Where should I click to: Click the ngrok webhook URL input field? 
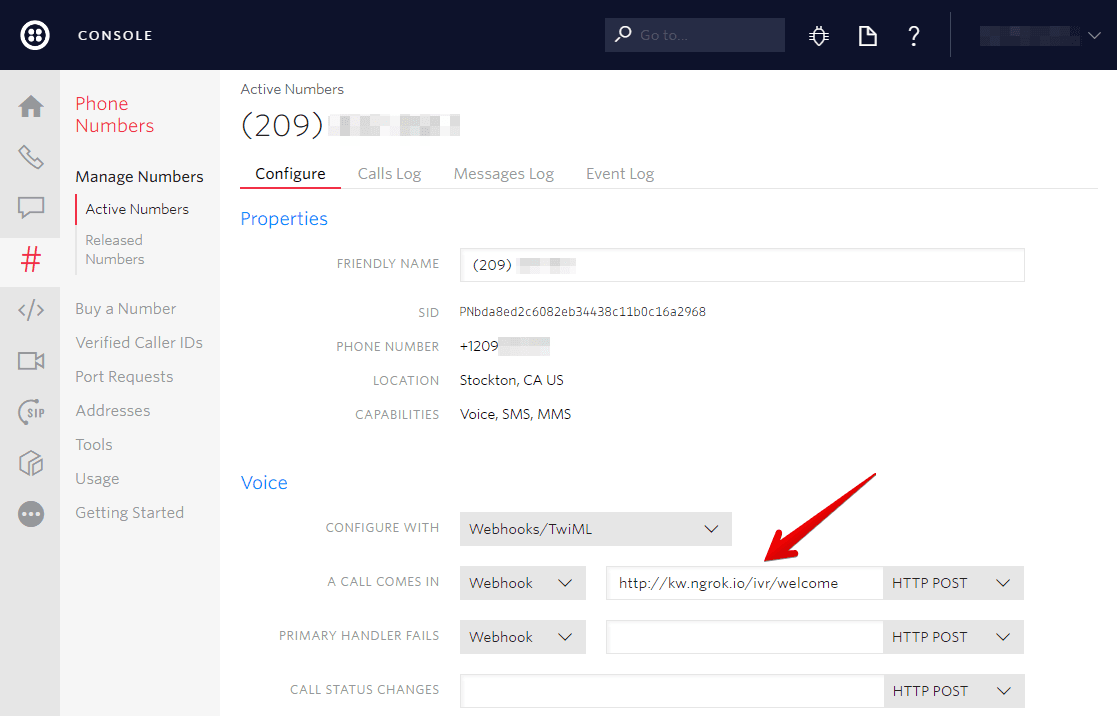[x=743, y=582]
